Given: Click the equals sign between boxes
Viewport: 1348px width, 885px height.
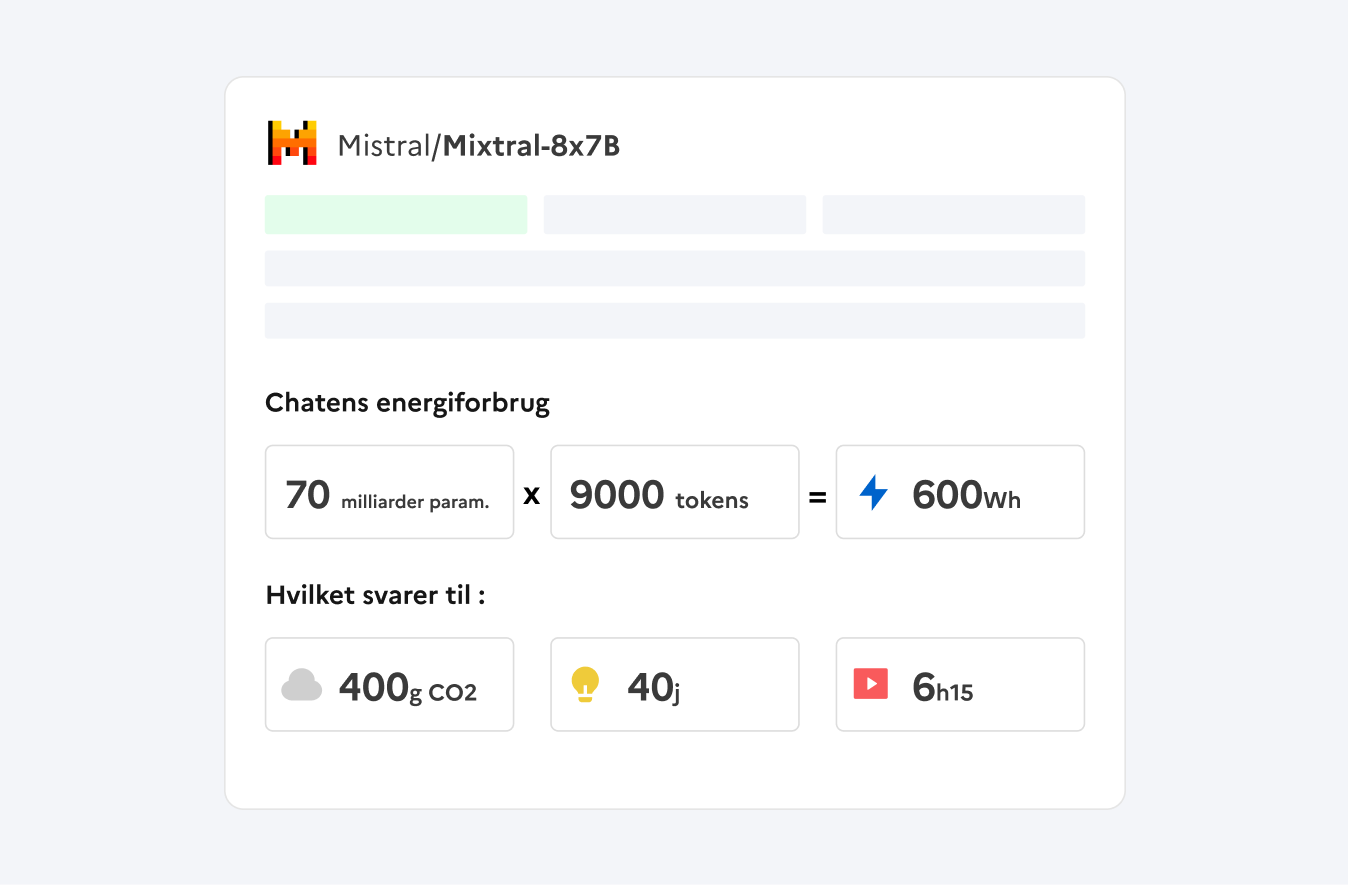Looking at the screenshot, I should point(818,494).
